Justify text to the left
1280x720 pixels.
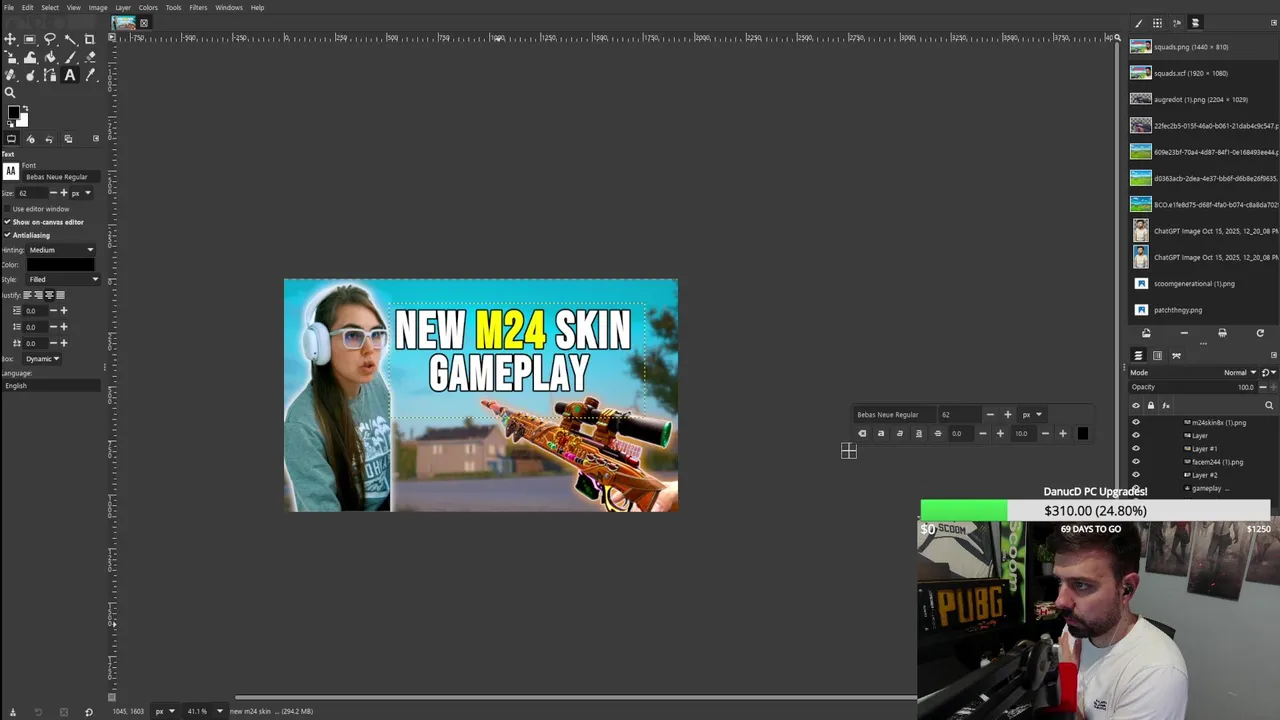click(x=28, y=295)
